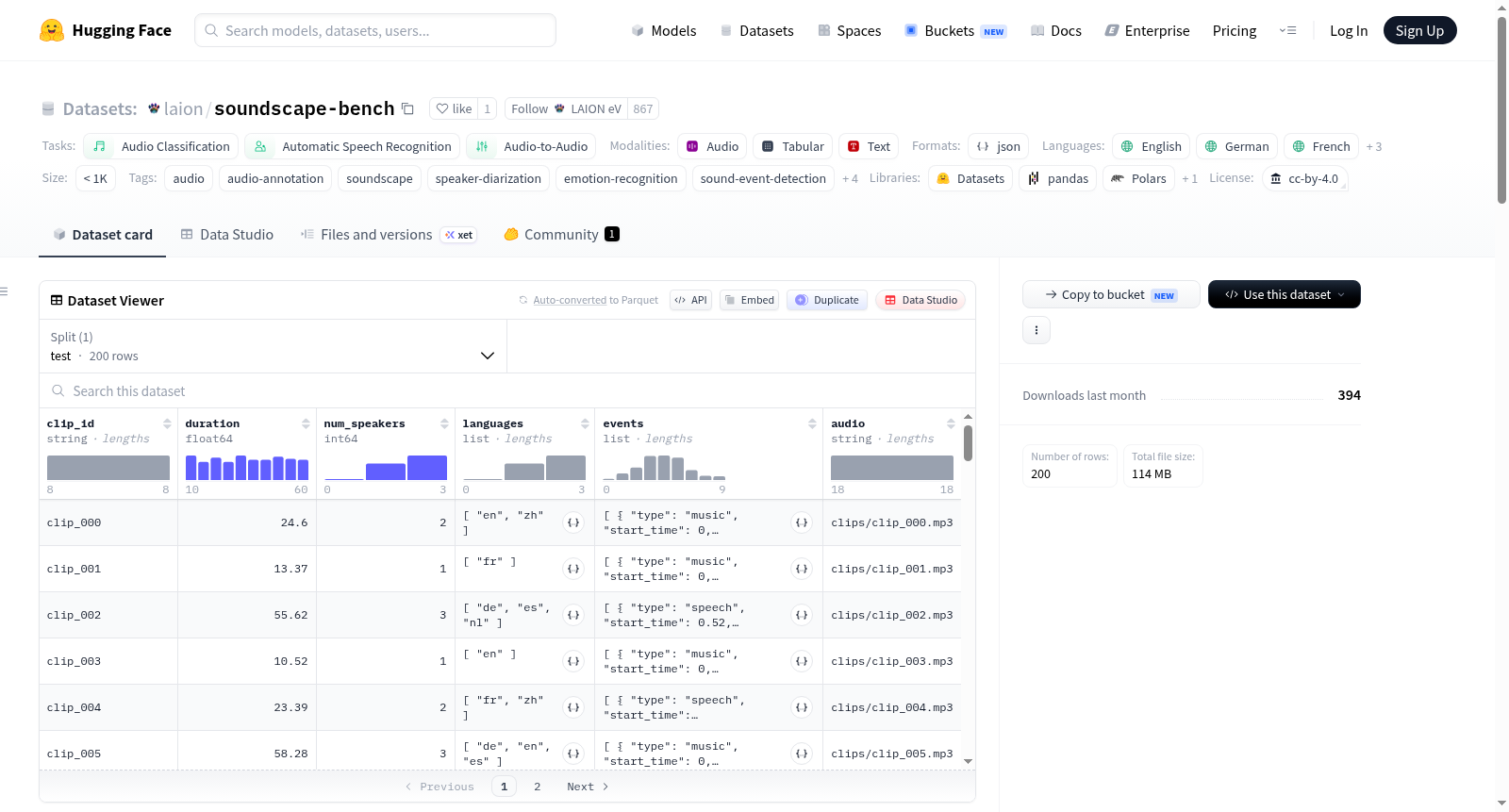
Task: Select the Tabular modality tag
Action: [x=792, y=146]
